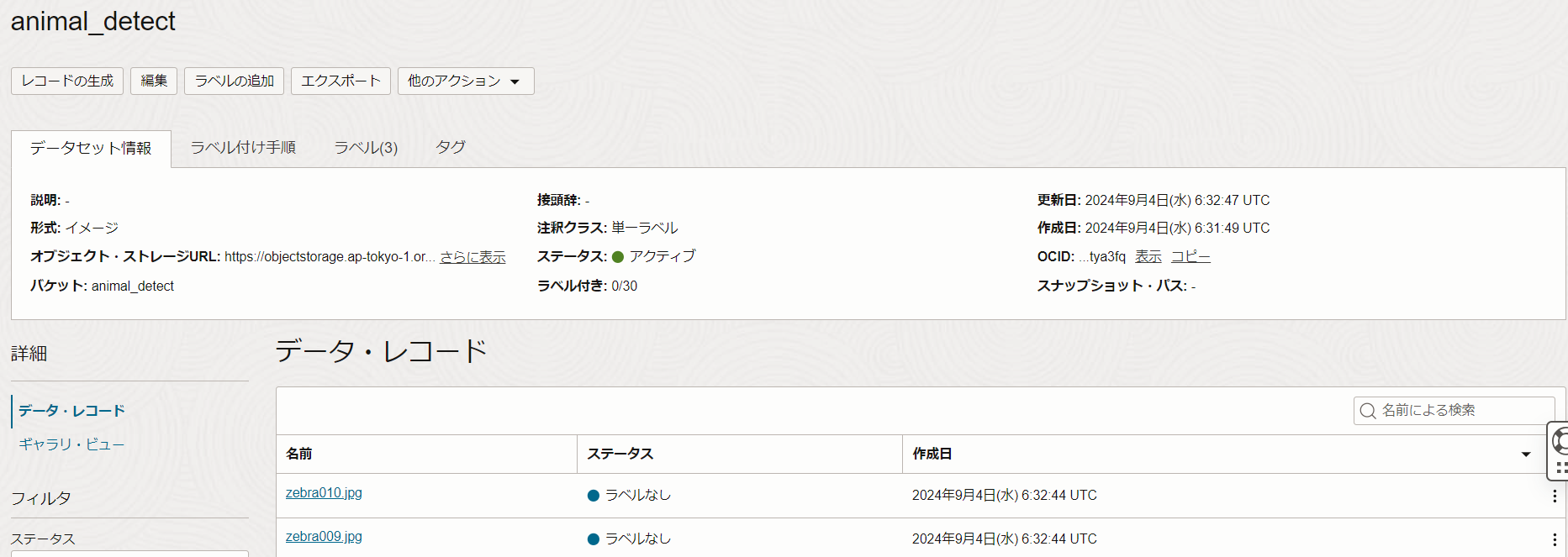Open the zebra009.jpg record
The width and height of the screenshot is (1568, 557).
[324, 537]
